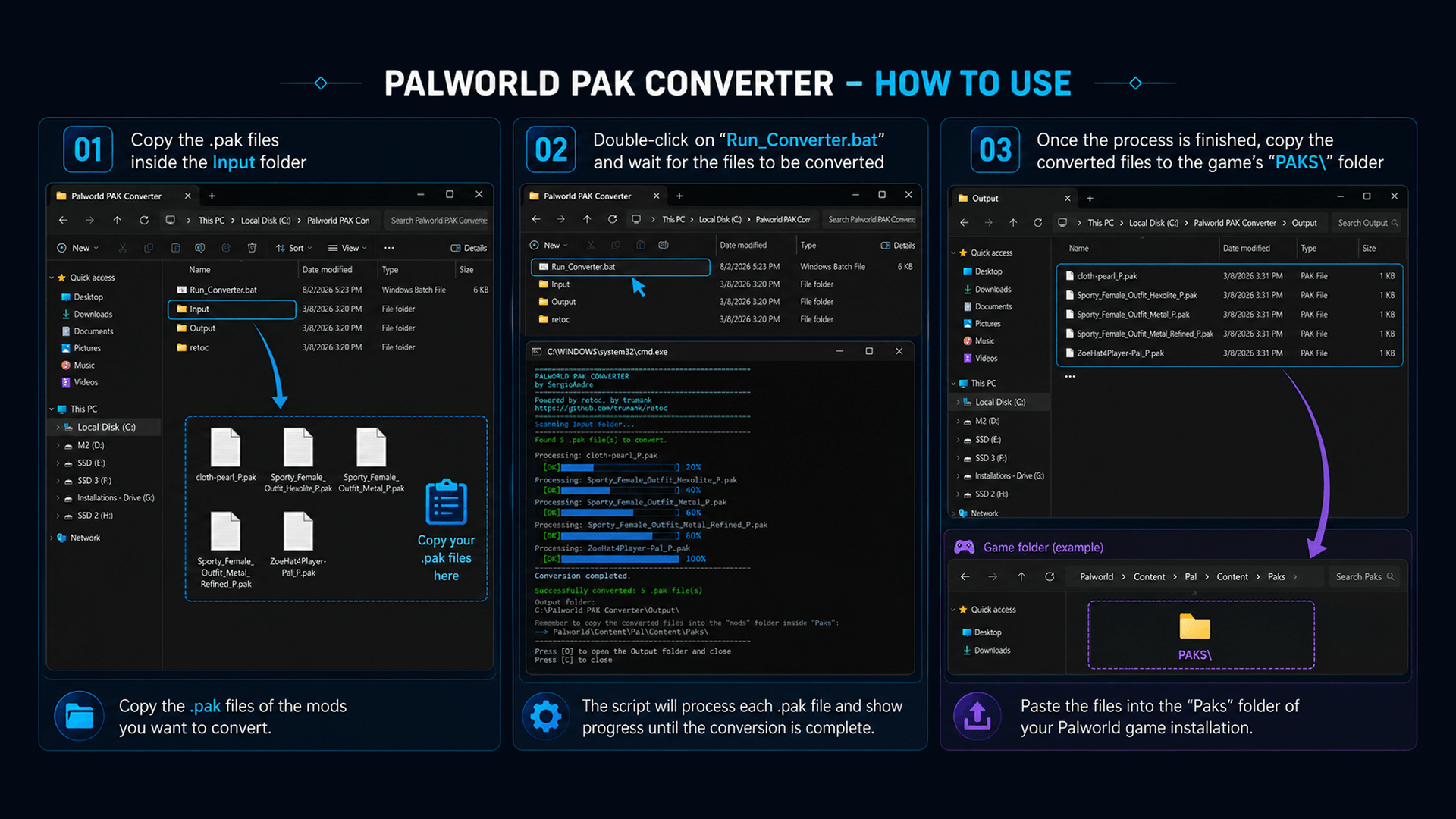Click This PC breadcrumb in step 02 window
The image size is (1456, 819).
[x=673, y=219]
